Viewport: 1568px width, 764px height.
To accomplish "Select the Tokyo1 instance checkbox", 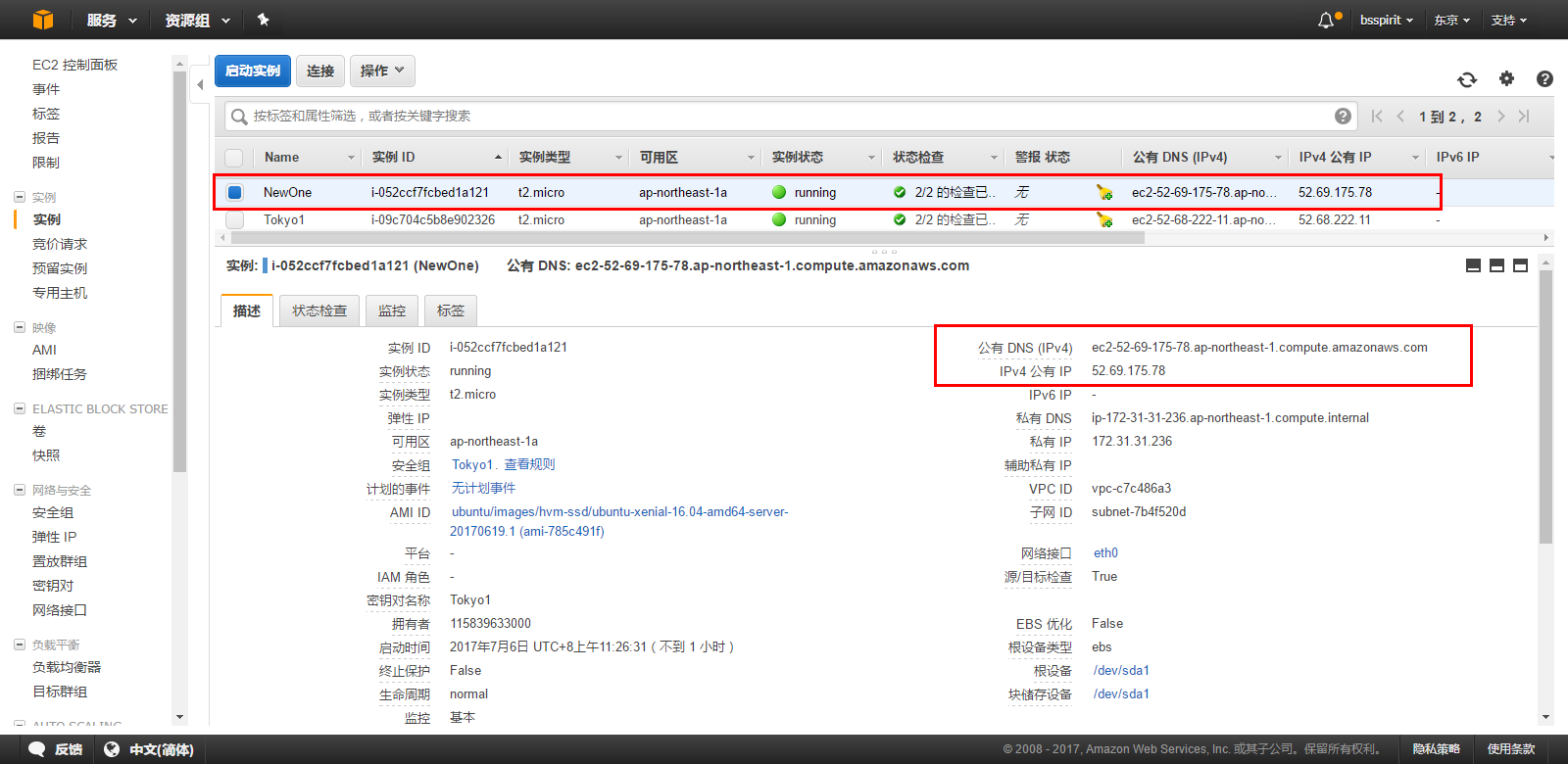I will point(234,219).
